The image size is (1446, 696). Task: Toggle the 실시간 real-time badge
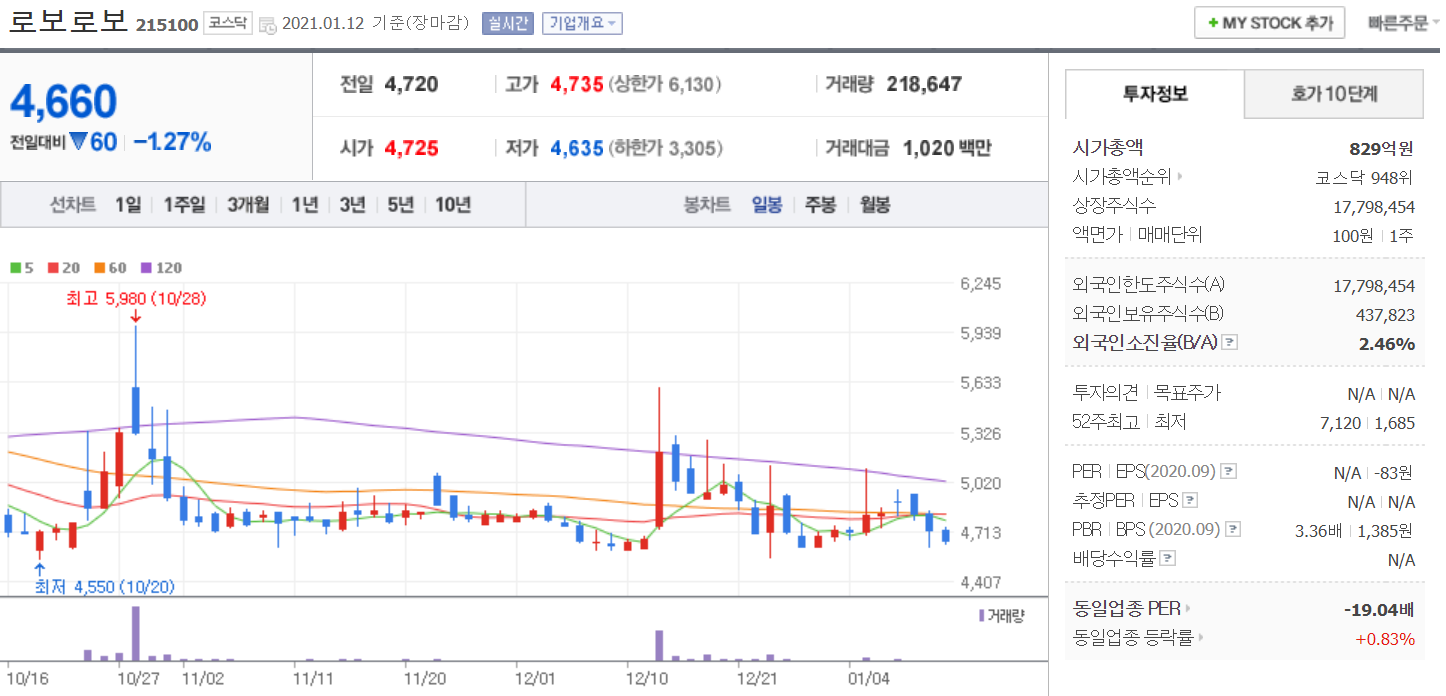coord(508,23)
